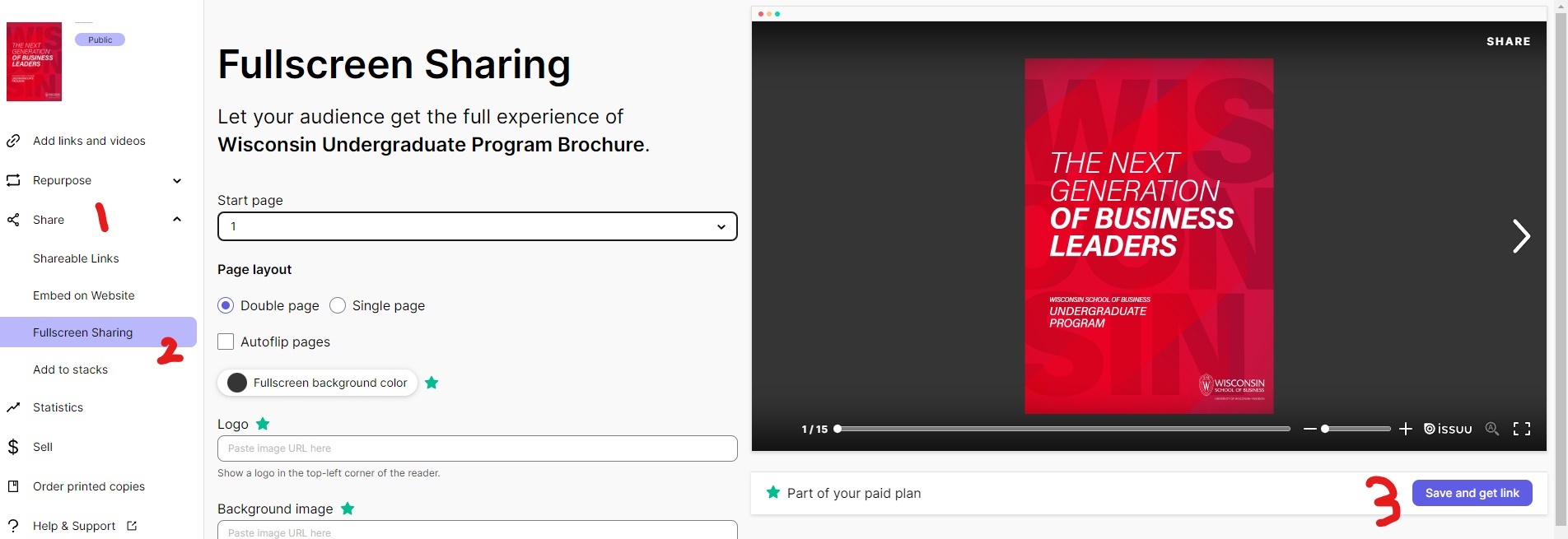This screenshot has height=539, width=1568.
Task: Expand the Repurpose menu chevron
Action: click(x=177, y=180)
